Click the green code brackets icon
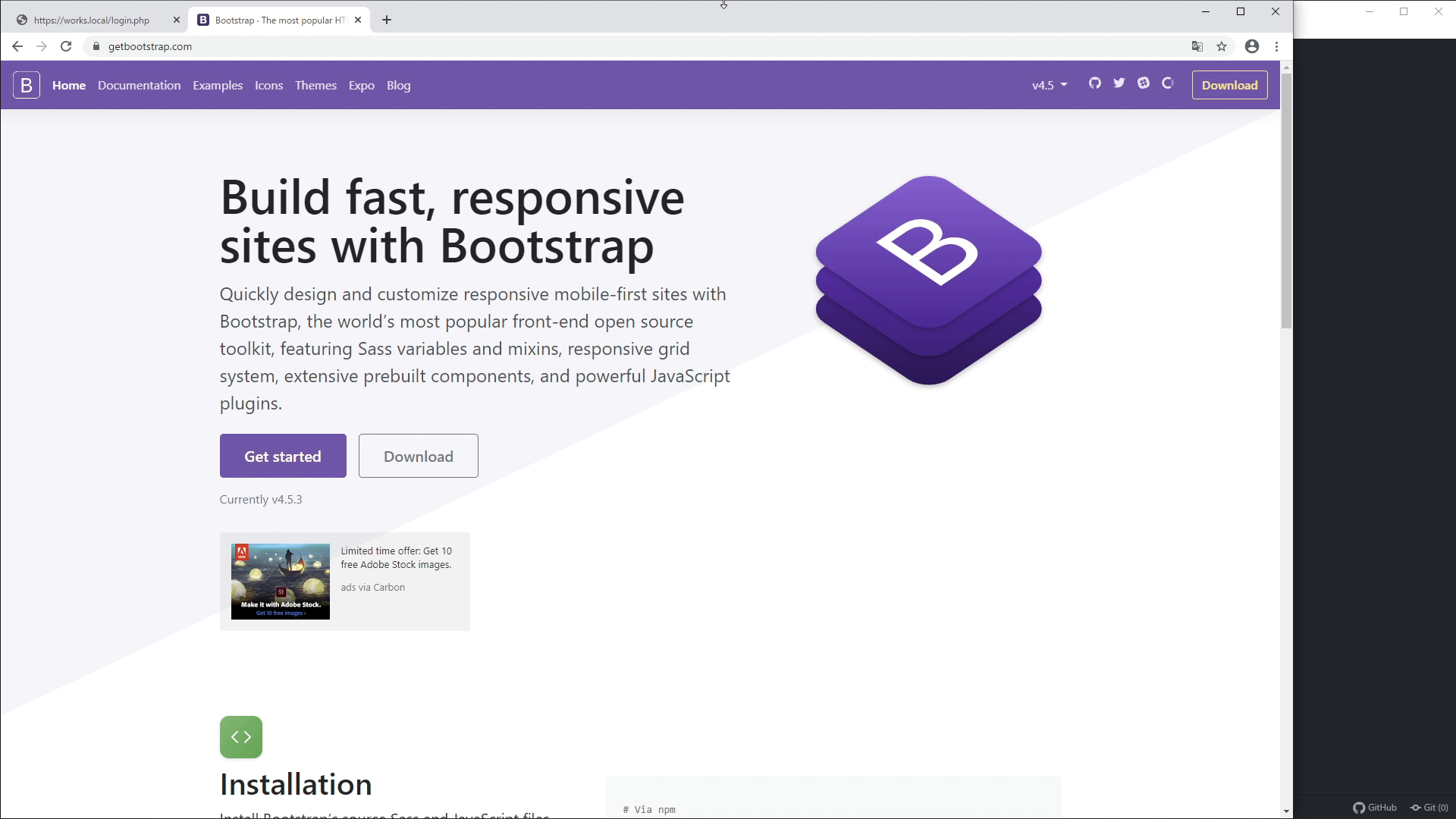This screenshot has height=819, width=1456. tap(241, 737)
